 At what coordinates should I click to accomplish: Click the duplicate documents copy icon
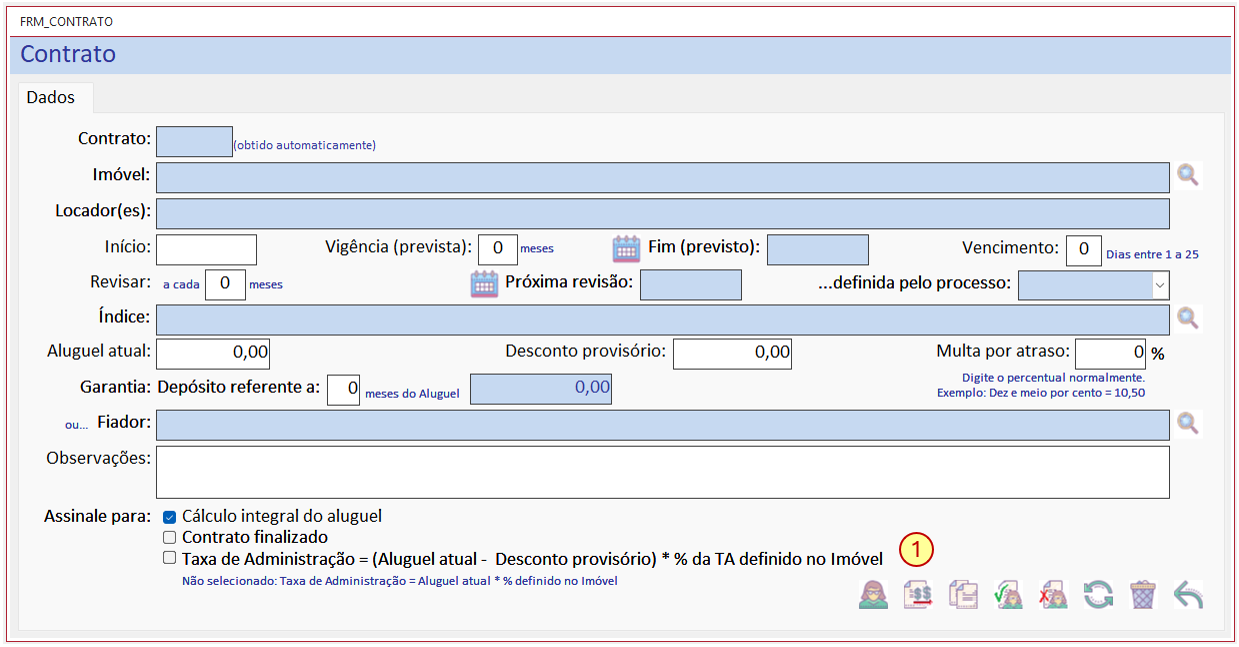[x=963, y=595]
